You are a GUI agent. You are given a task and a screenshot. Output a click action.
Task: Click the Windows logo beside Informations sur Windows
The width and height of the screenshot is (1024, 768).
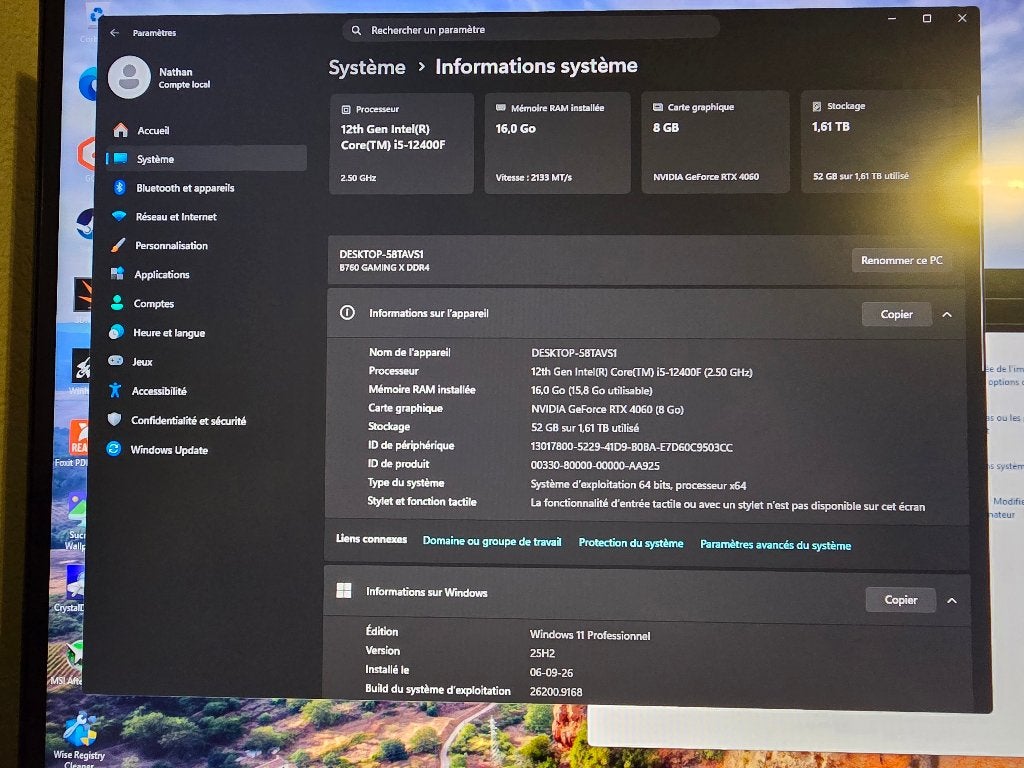pos(344,590)
